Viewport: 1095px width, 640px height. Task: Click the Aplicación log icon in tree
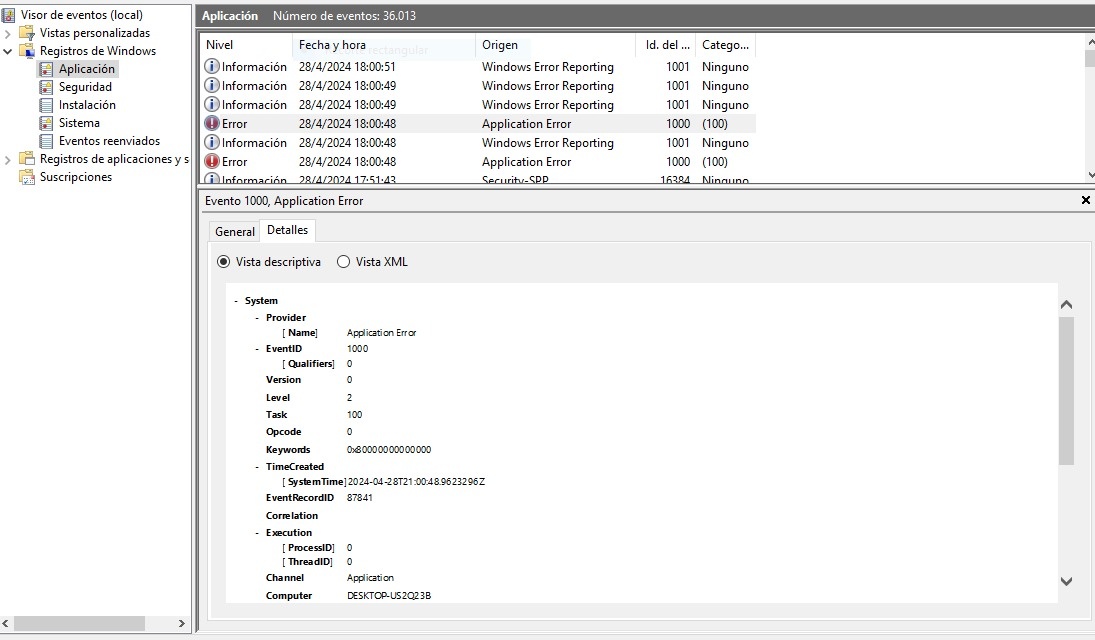coord(46,69)
